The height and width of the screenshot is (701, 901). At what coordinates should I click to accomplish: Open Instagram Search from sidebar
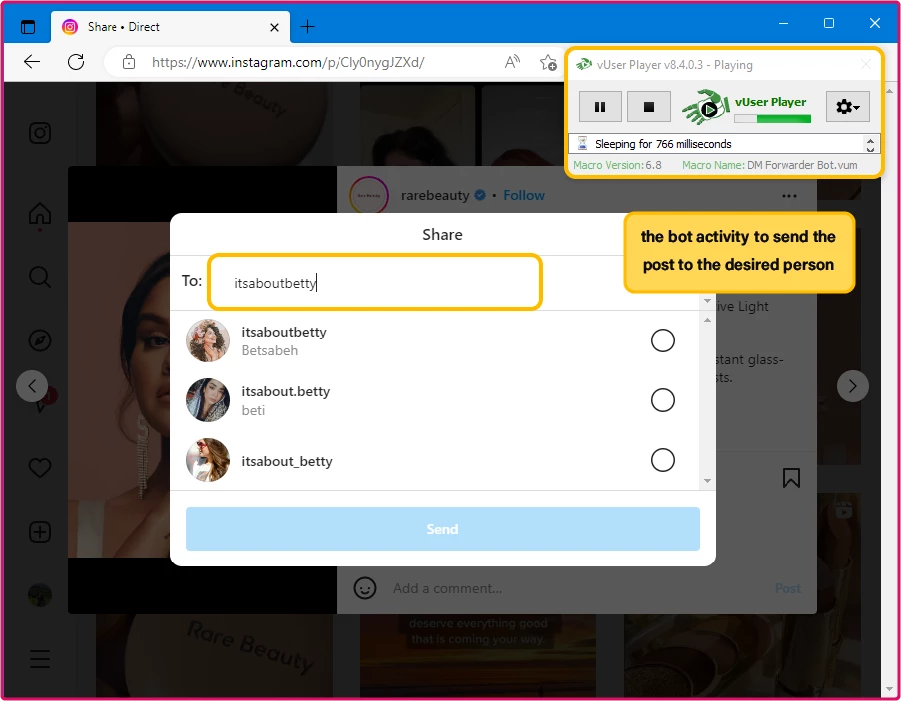click(40, 277)
